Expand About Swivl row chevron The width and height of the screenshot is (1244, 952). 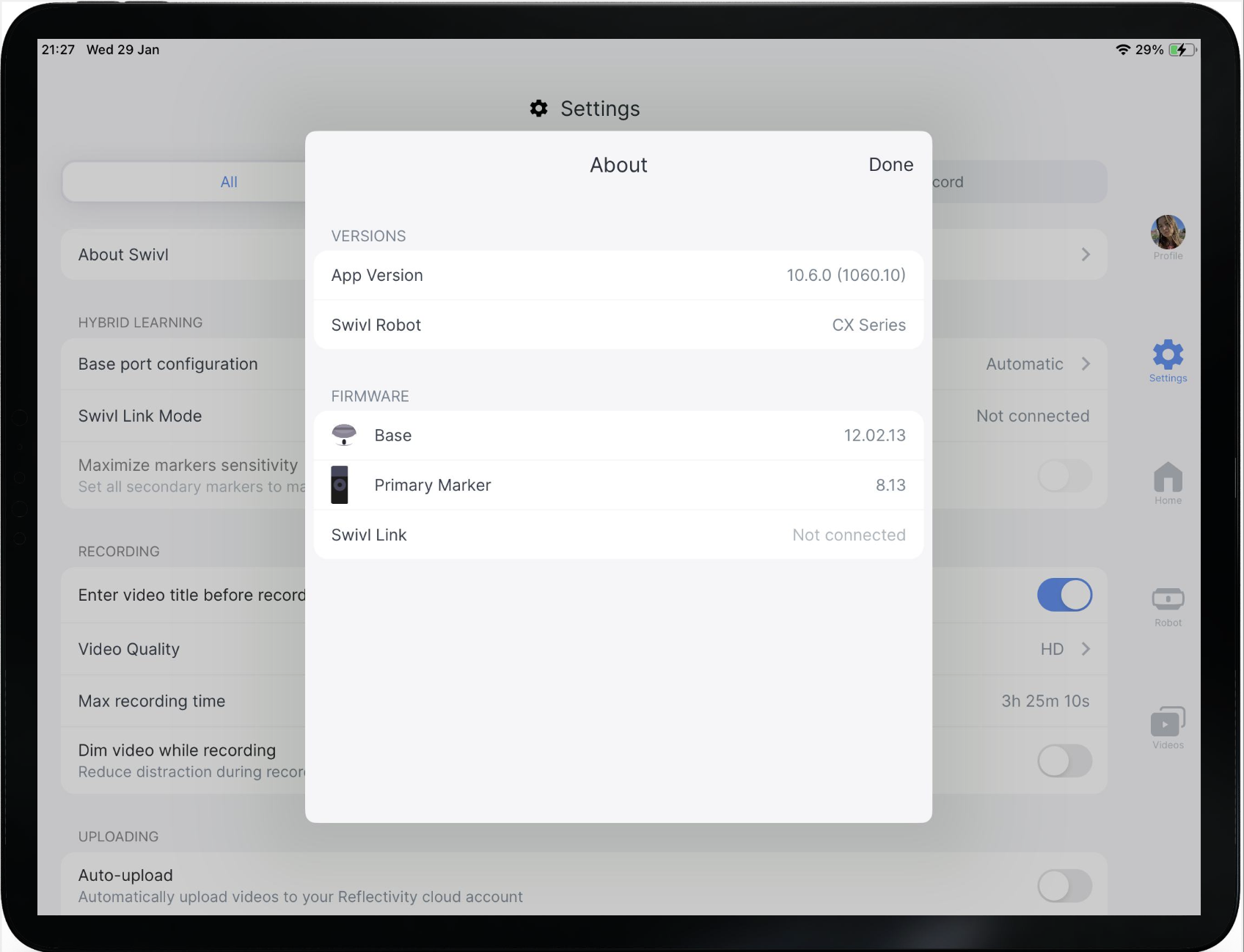1086,255
